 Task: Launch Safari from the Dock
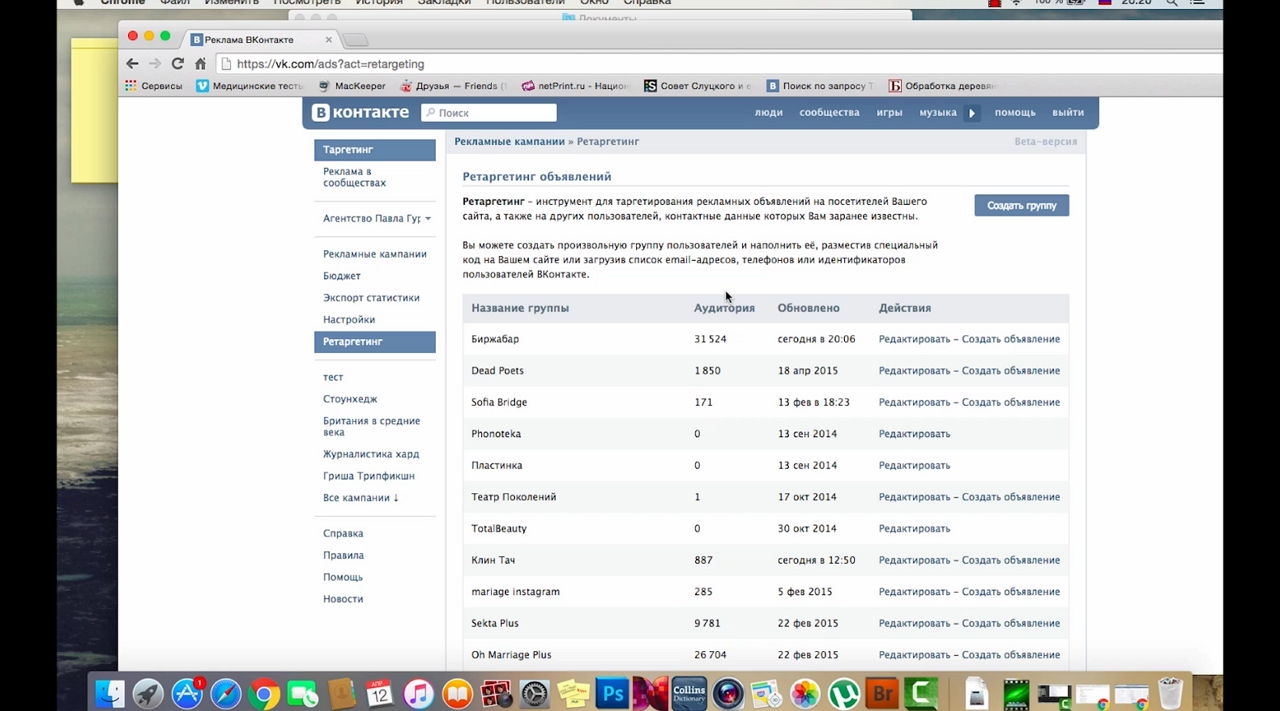[226, 693]
